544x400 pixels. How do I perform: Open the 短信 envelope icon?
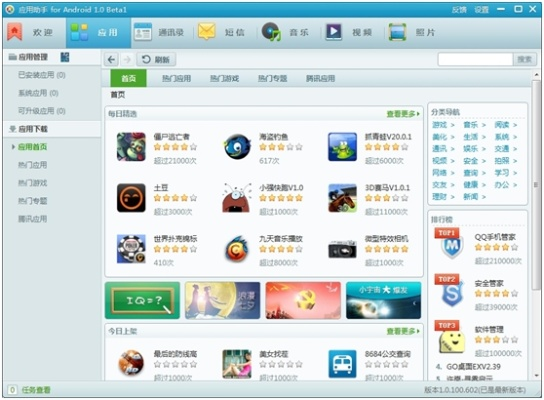click(x=206, y=32)
